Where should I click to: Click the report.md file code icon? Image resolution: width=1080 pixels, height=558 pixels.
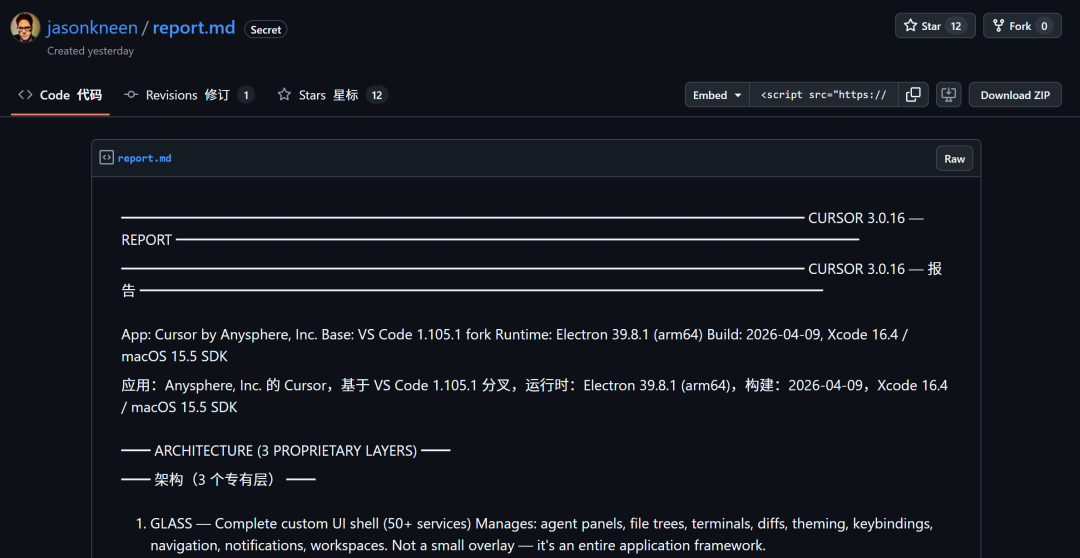tap(106, 158)
